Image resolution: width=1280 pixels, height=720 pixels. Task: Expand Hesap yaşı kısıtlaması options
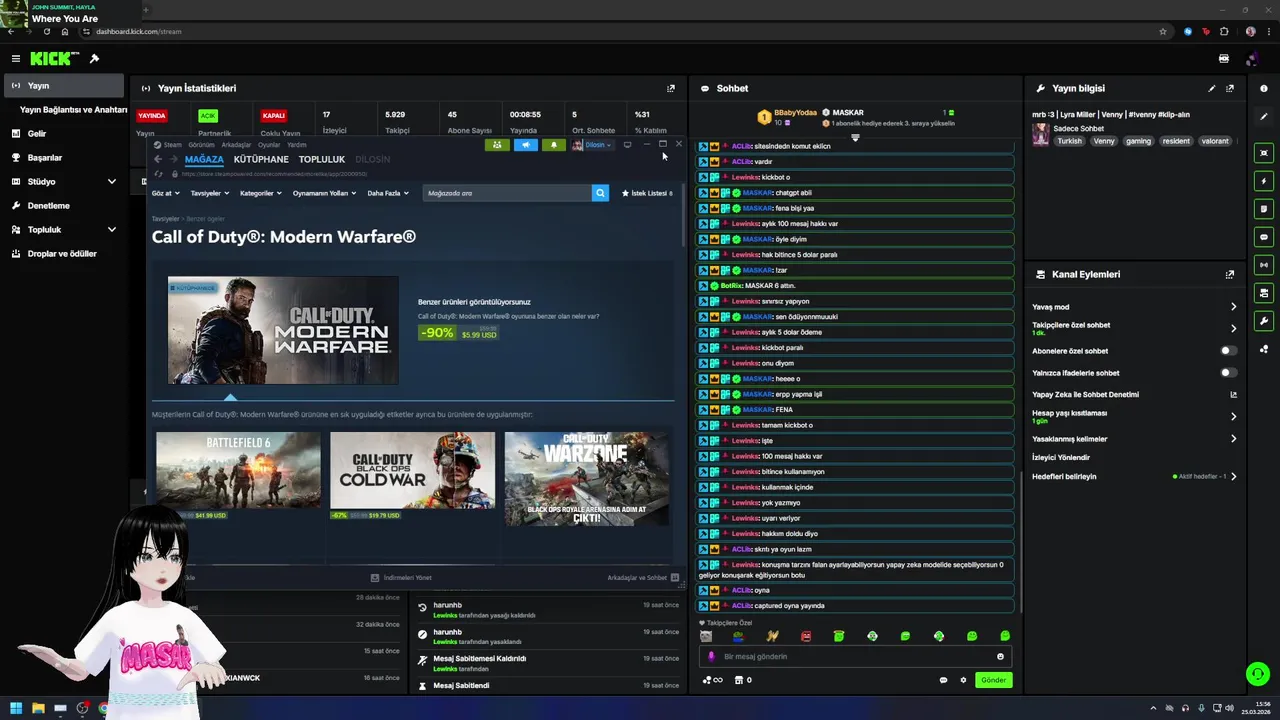tap(1233, 416)
